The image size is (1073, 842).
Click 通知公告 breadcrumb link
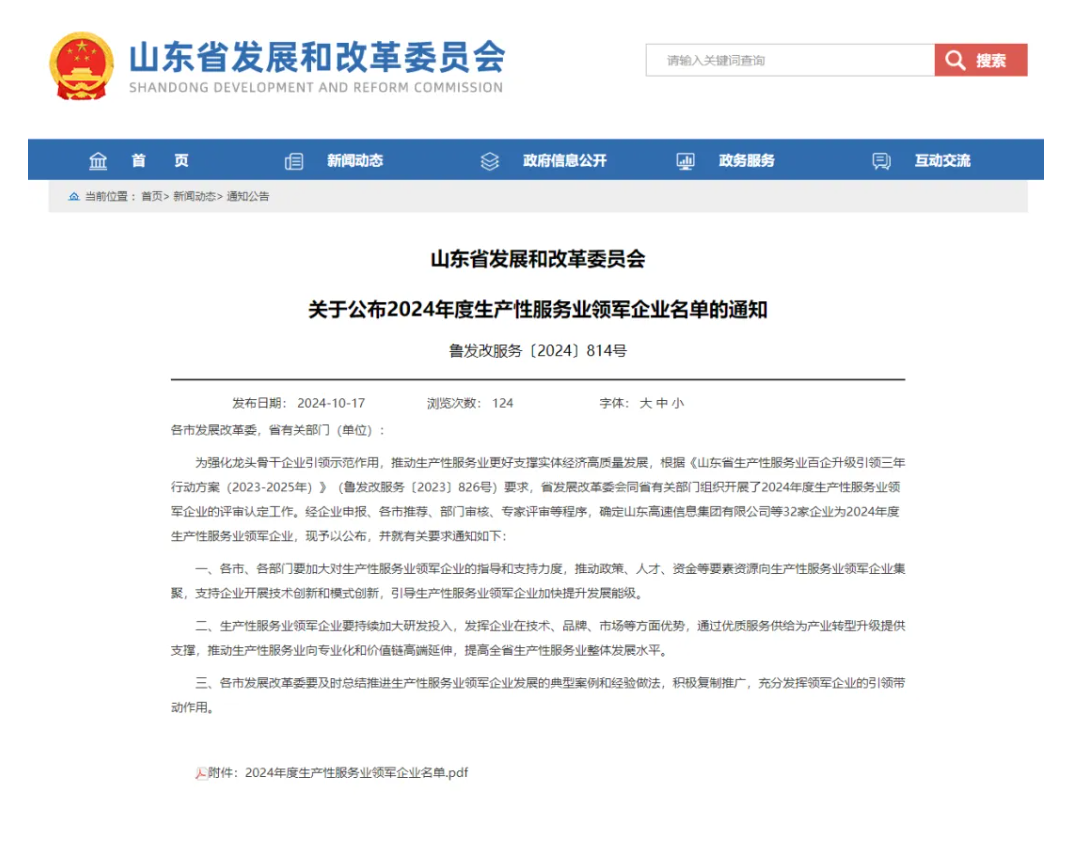click(248, 197)
